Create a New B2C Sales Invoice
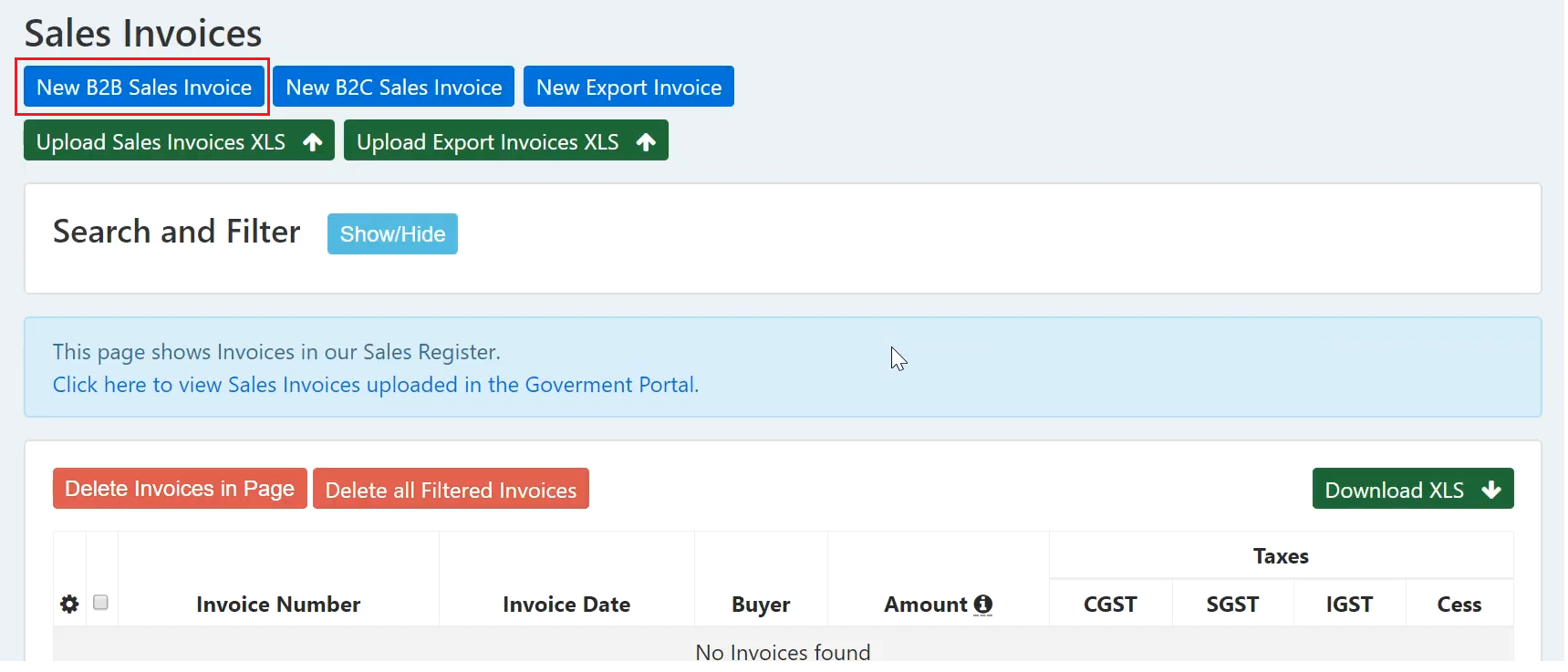The width and height of the screenshot is (1568, 672). (x=394, y=87)
